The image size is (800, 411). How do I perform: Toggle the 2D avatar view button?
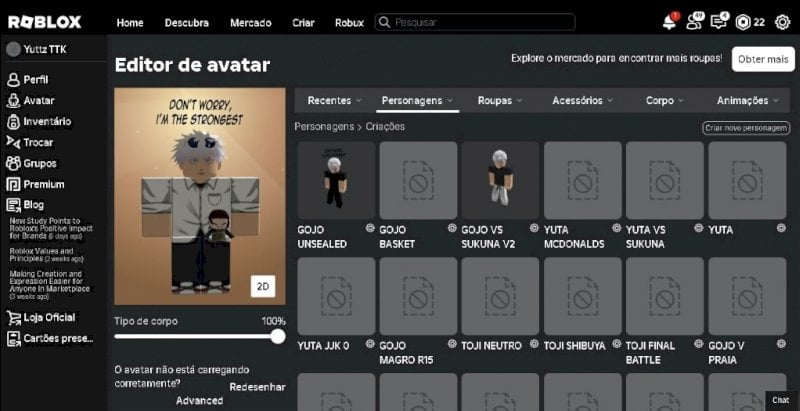pyautogui.click(x=263, y=286)
